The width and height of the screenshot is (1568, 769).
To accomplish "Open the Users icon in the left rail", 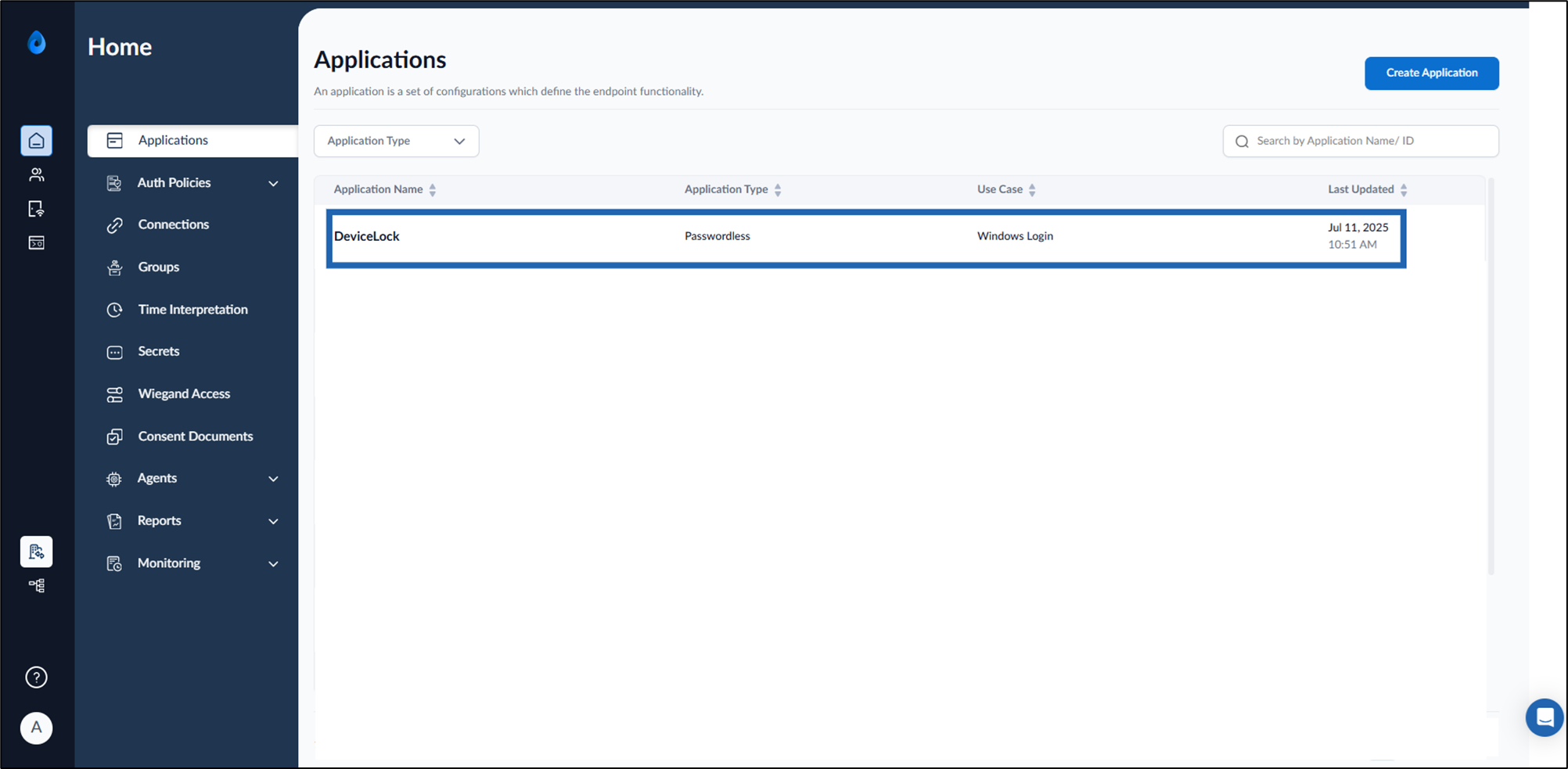I will click(36, 174).
